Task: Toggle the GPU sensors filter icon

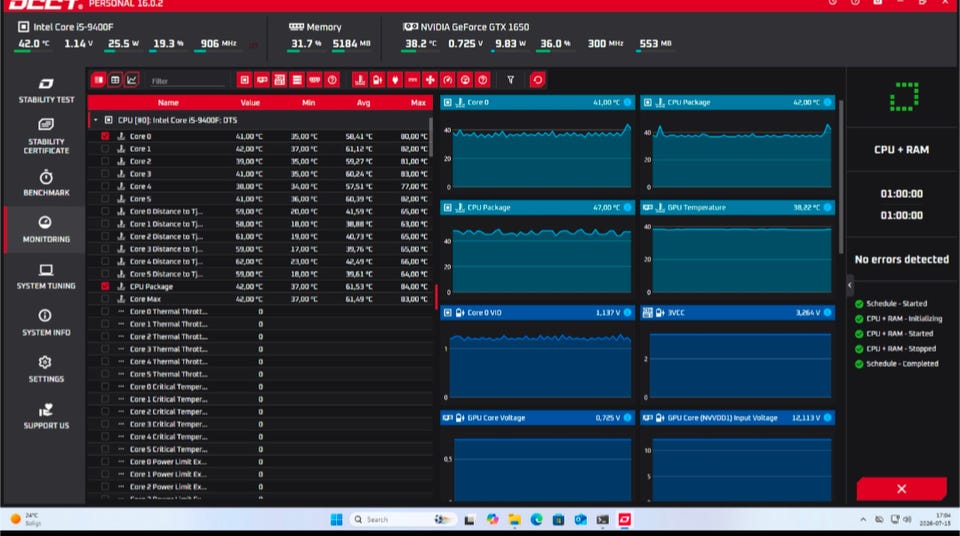Action: pos(262,80)
